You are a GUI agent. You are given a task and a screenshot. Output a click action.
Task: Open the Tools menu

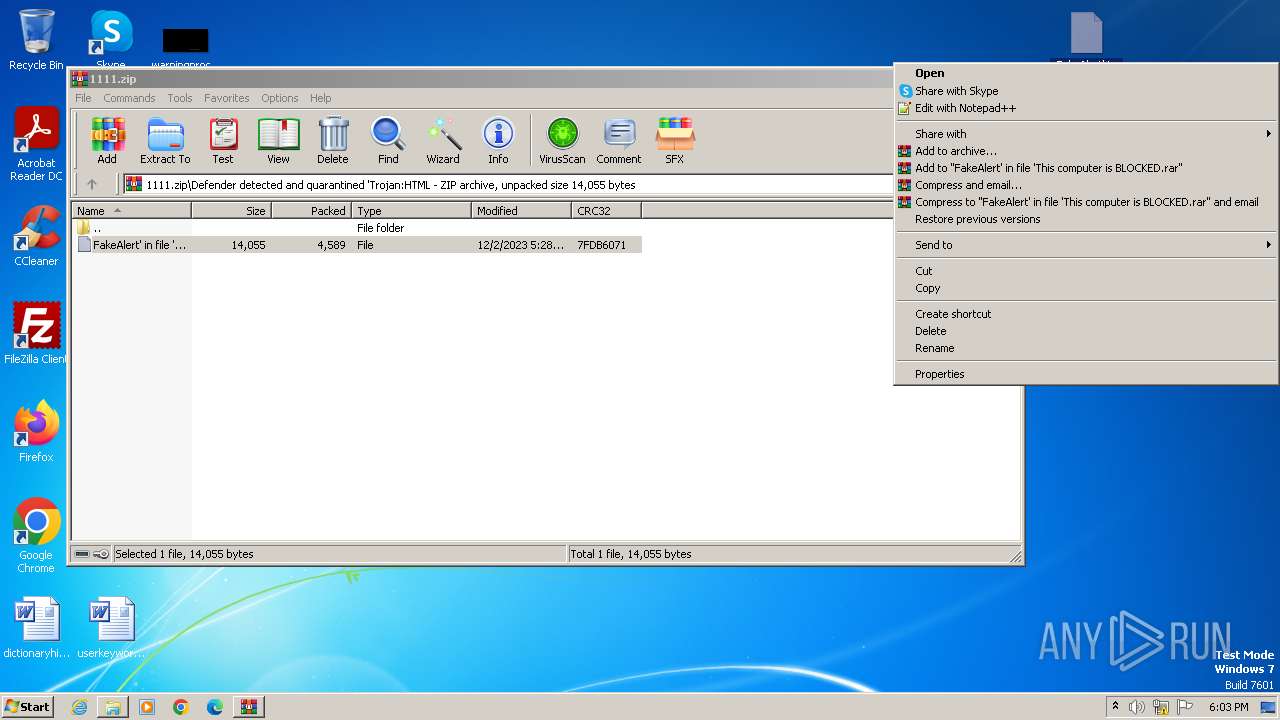point(180,98)
